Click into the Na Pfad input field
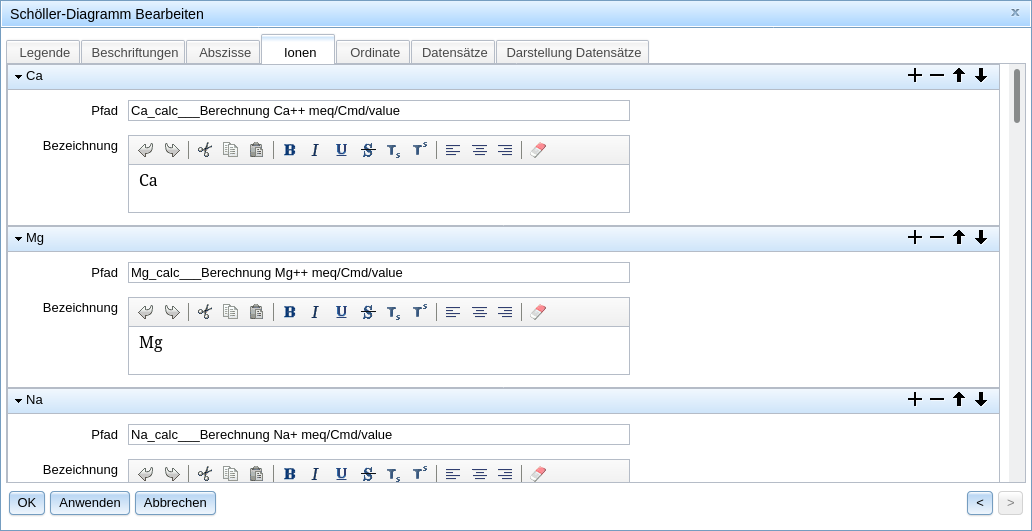The image size is (1032, 531). coord(379,434)
